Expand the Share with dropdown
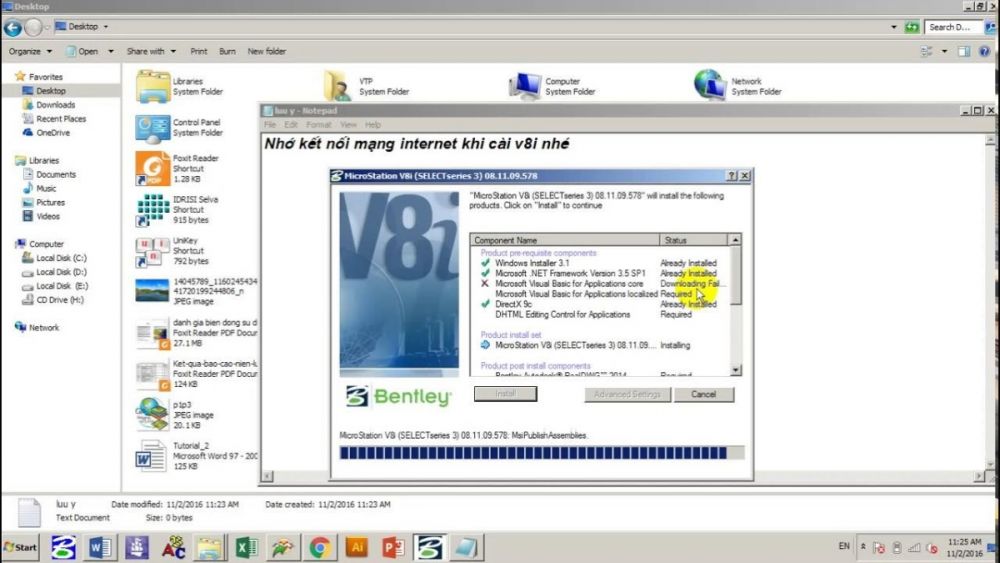Viewport: 1000px width, 563px height. 151,51
